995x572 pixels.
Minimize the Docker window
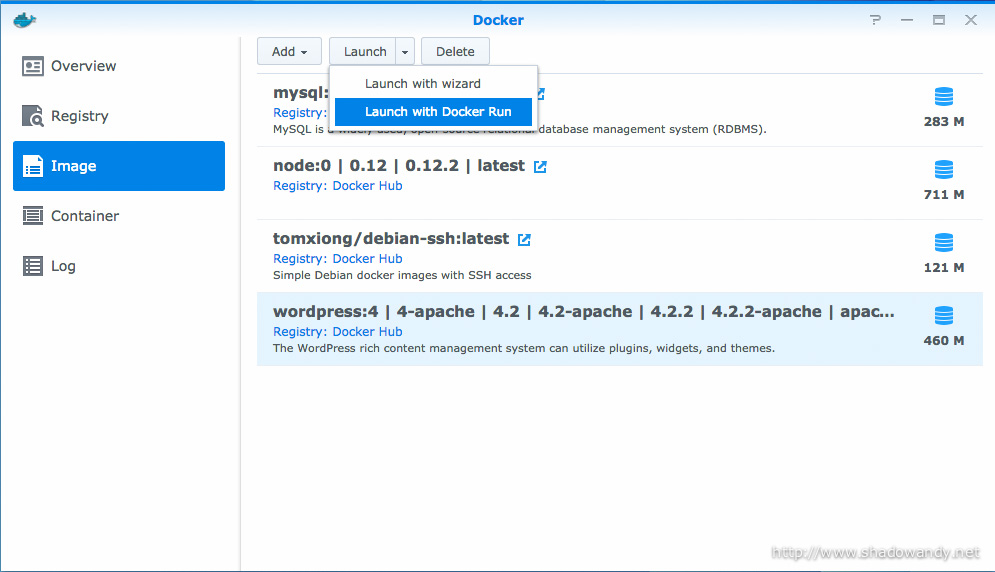click(x=907, y=20)
